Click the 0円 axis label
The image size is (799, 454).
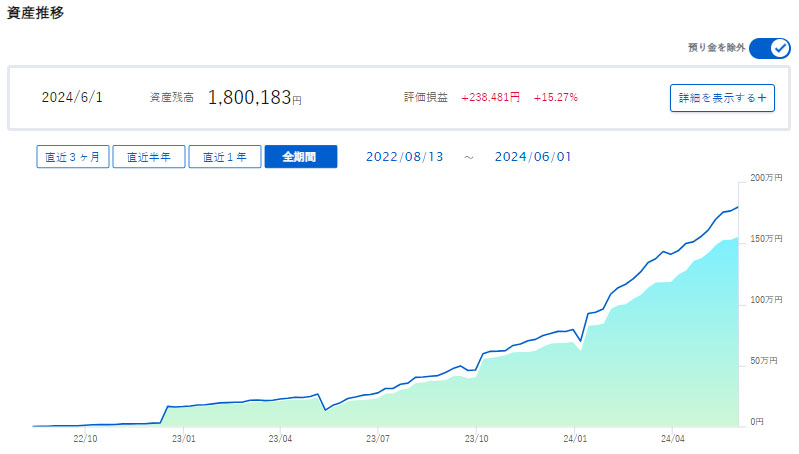coord(759,422)
